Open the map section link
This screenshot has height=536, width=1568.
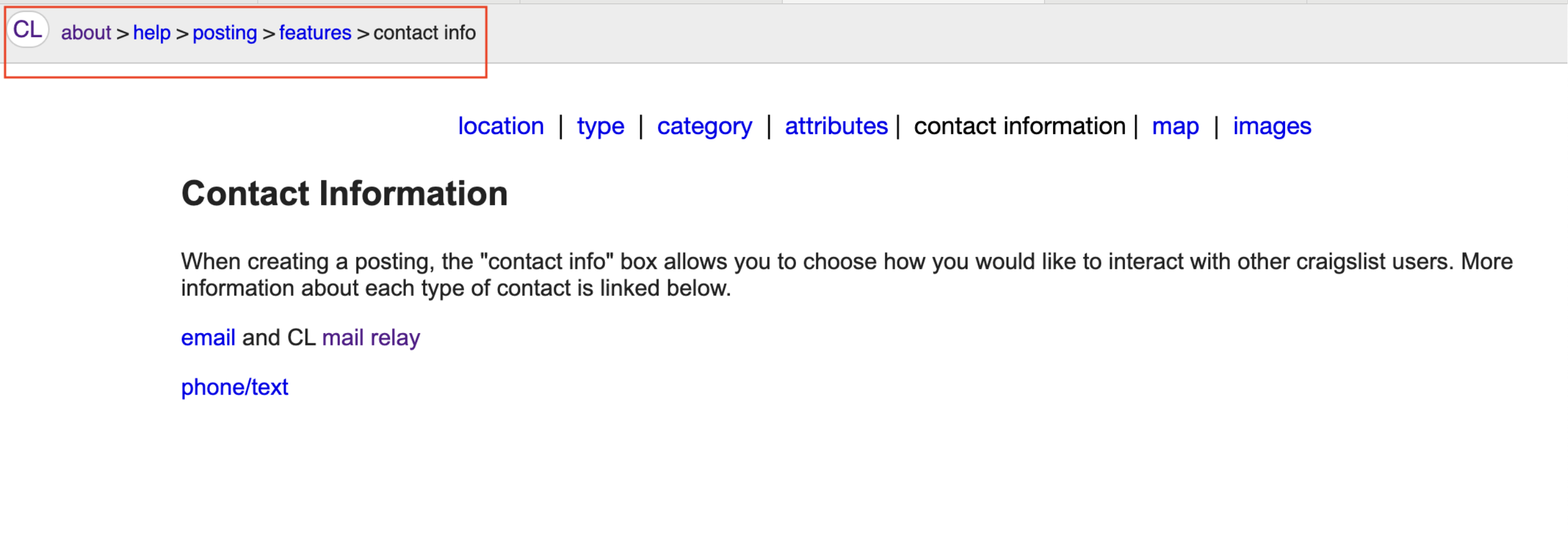click(1175, 127)
